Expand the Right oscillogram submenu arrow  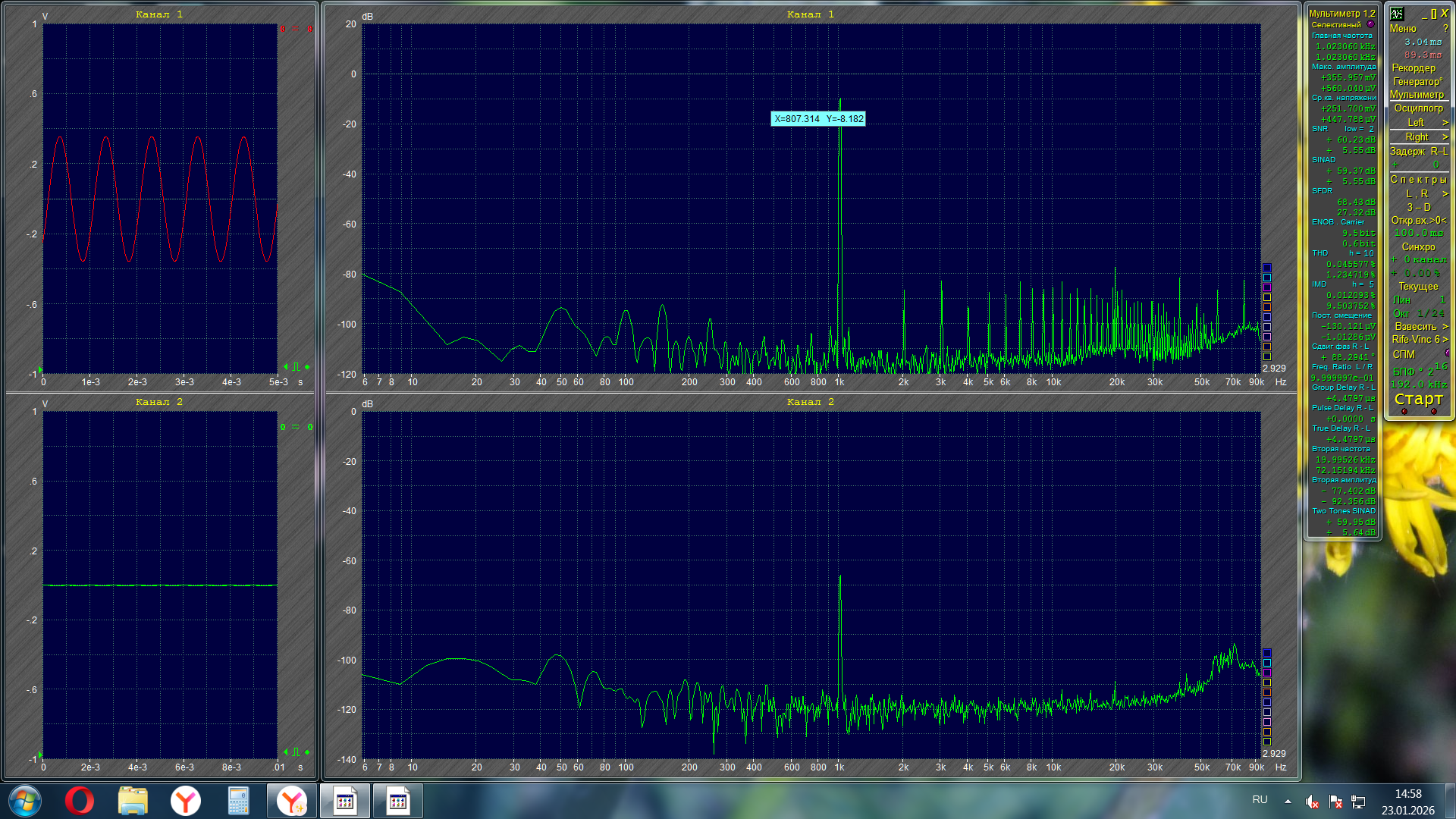tap(1445, 137)
